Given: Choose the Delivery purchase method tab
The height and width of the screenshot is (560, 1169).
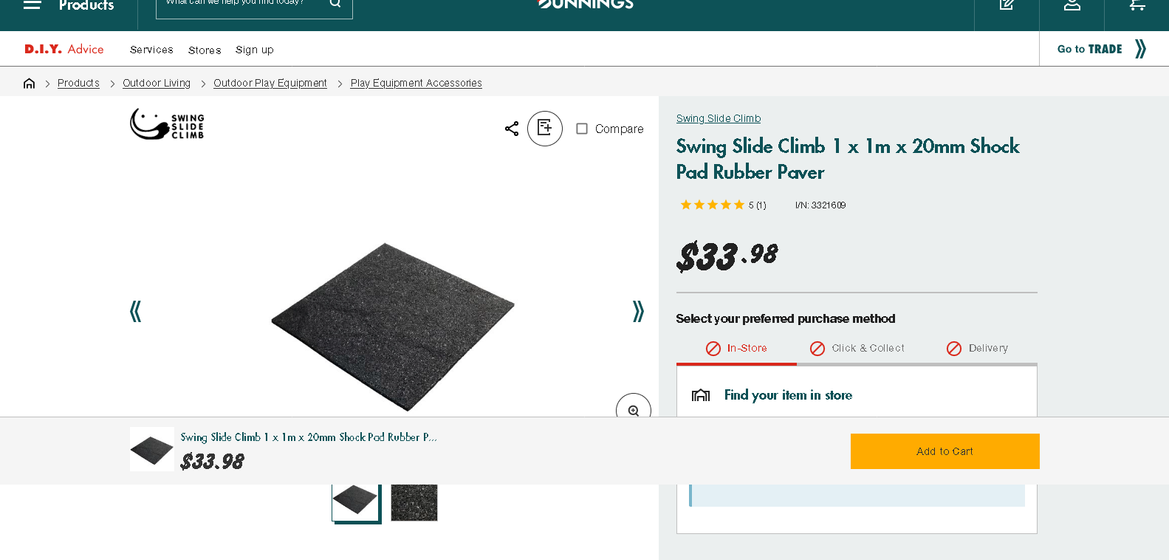Looking at the screenshot, I should click(x=977, y=348).
